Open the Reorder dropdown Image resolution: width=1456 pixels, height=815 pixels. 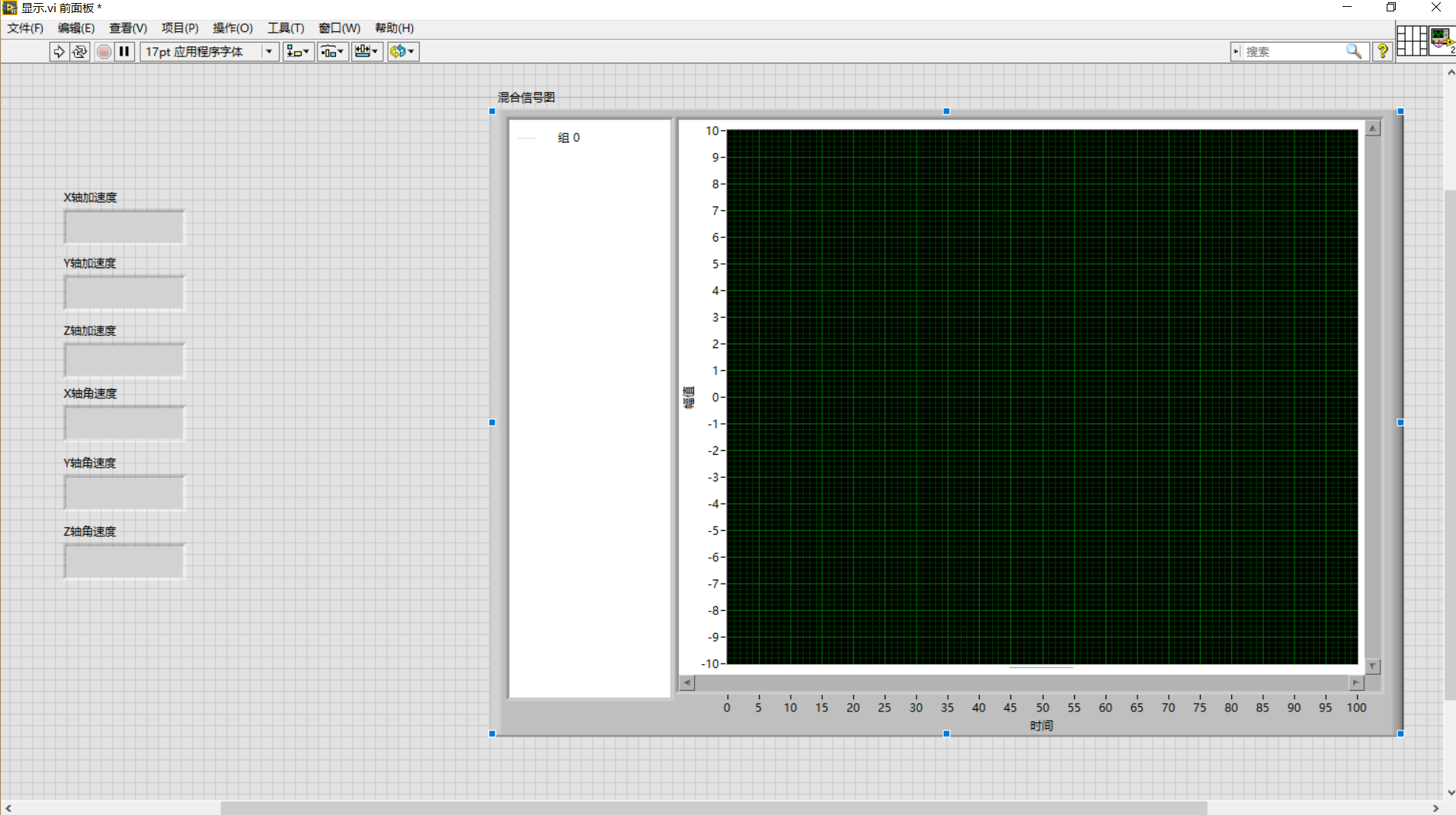point(403,52)
